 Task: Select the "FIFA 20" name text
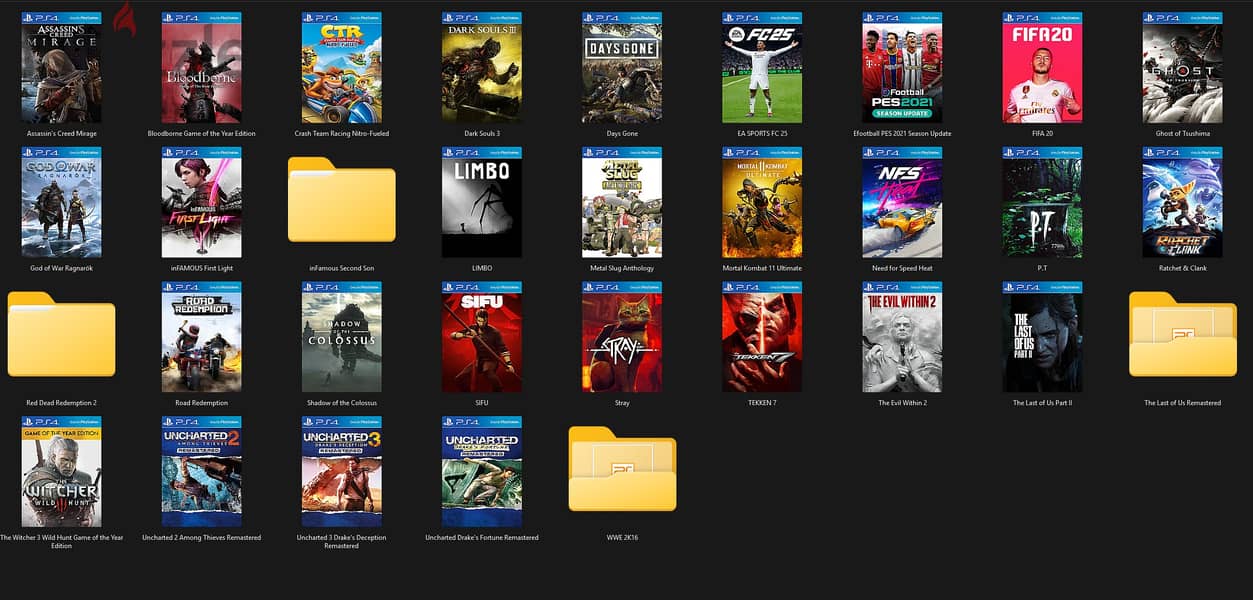(x=1042, y=133)
